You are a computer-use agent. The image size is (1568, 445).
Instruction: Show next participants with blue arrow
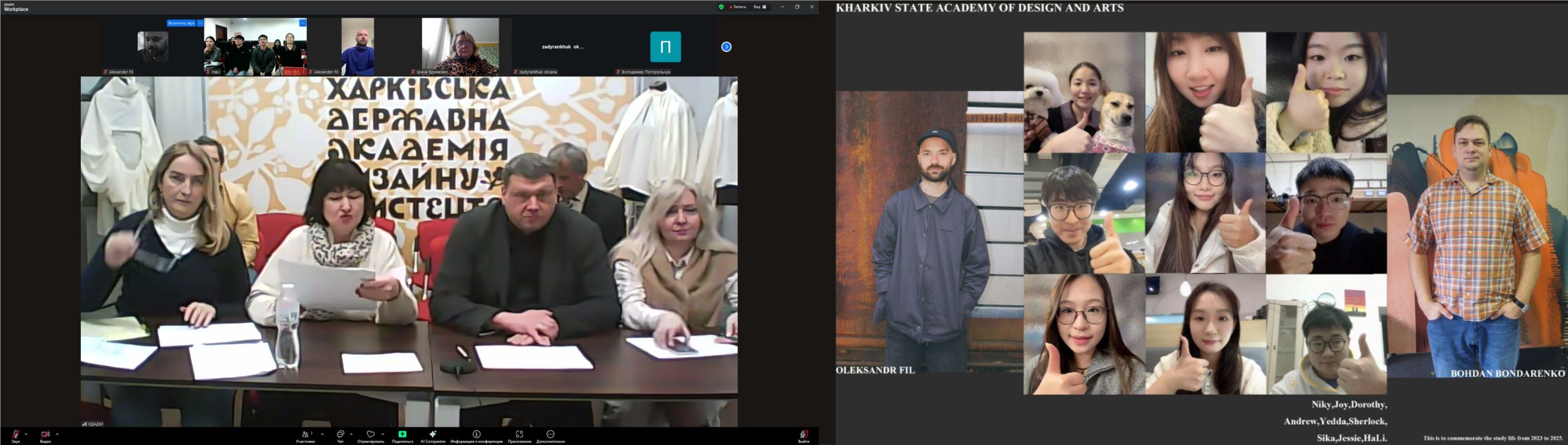click(726, 47)
